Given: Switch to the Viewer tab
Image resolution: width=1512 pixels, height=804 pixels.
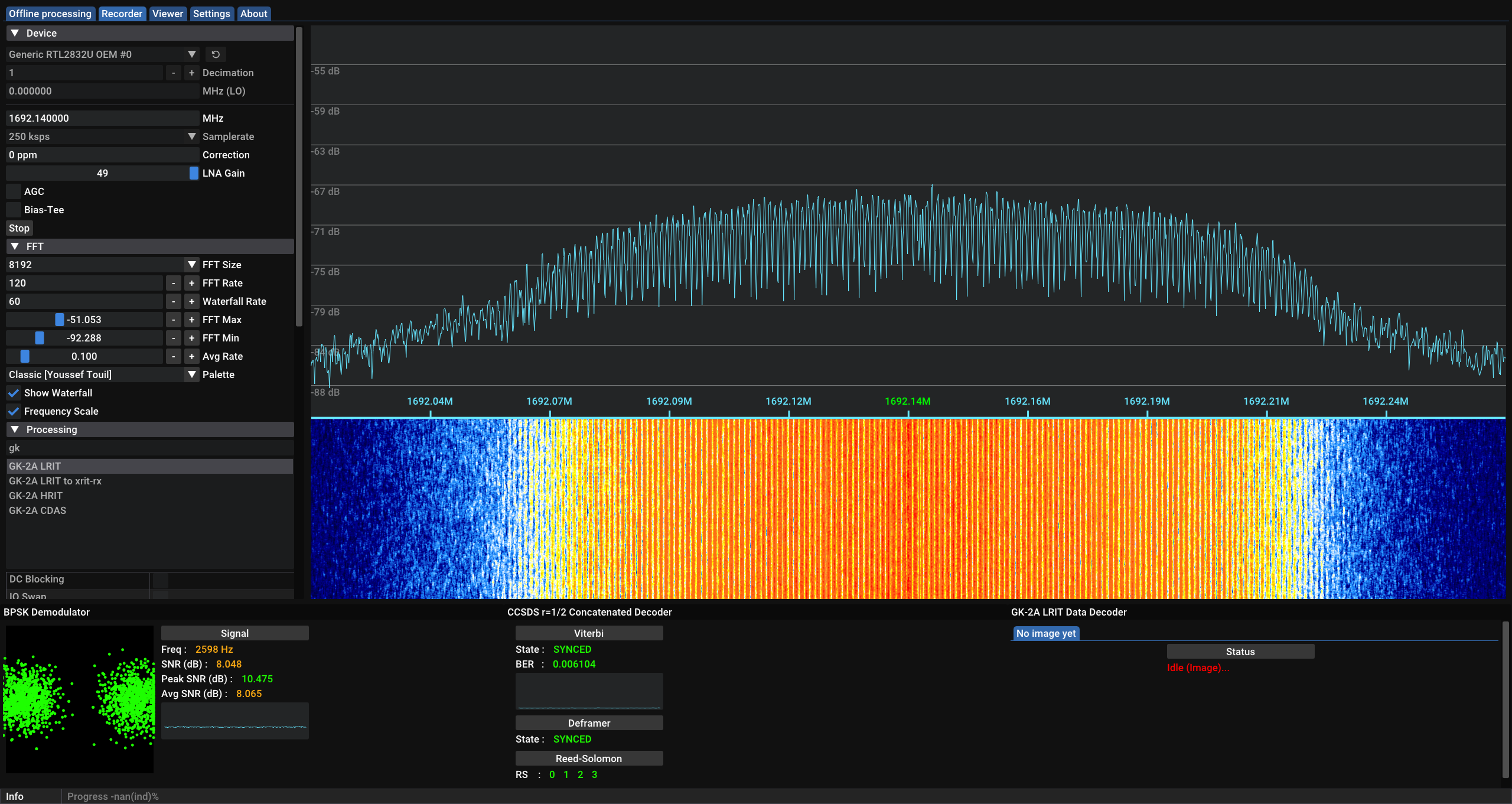Looking at the screenshot, I should click(x=168, y=14).
